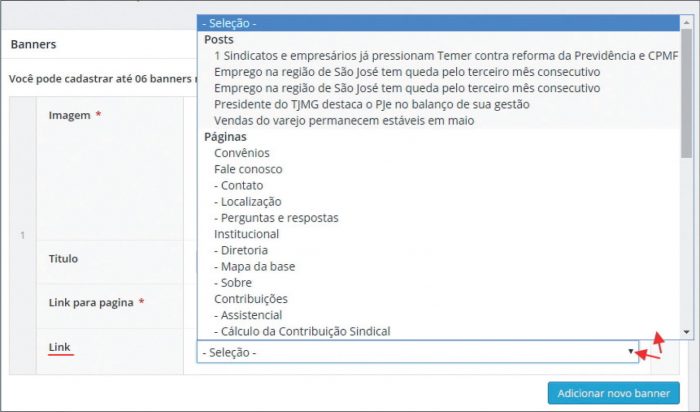Click 'Adicionar novo banner' button
The height and width of the screenshot is (412, 700).
click(x=614, y=392)
